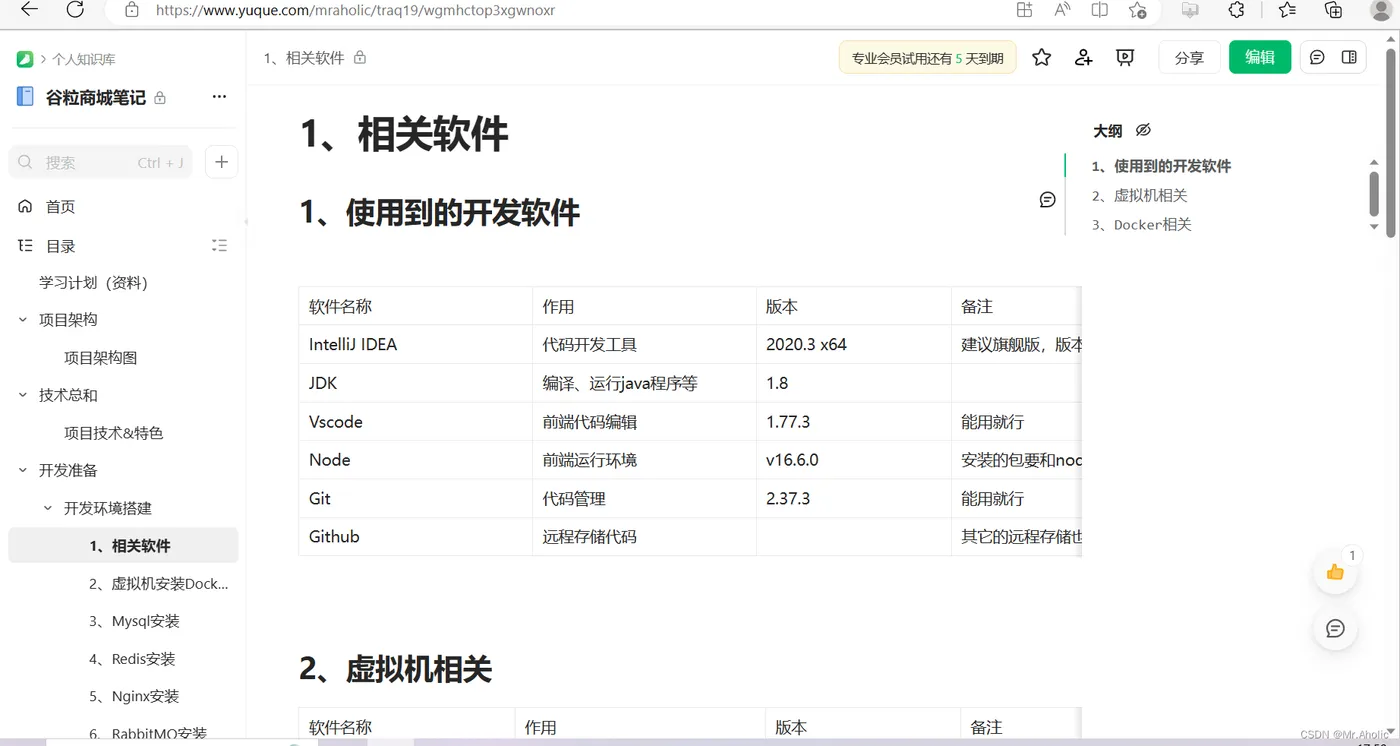
Task: Like the document with the thumbs-up
Action: pos(1335,572)
